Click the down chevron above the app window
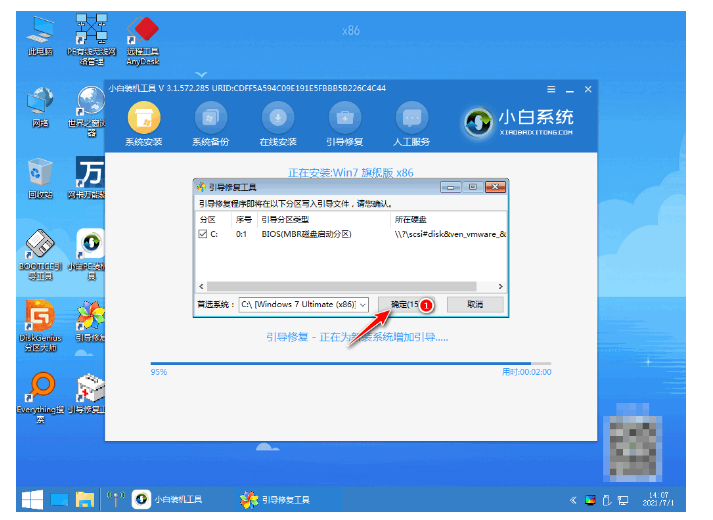713x520 pixels. point(203,75)
